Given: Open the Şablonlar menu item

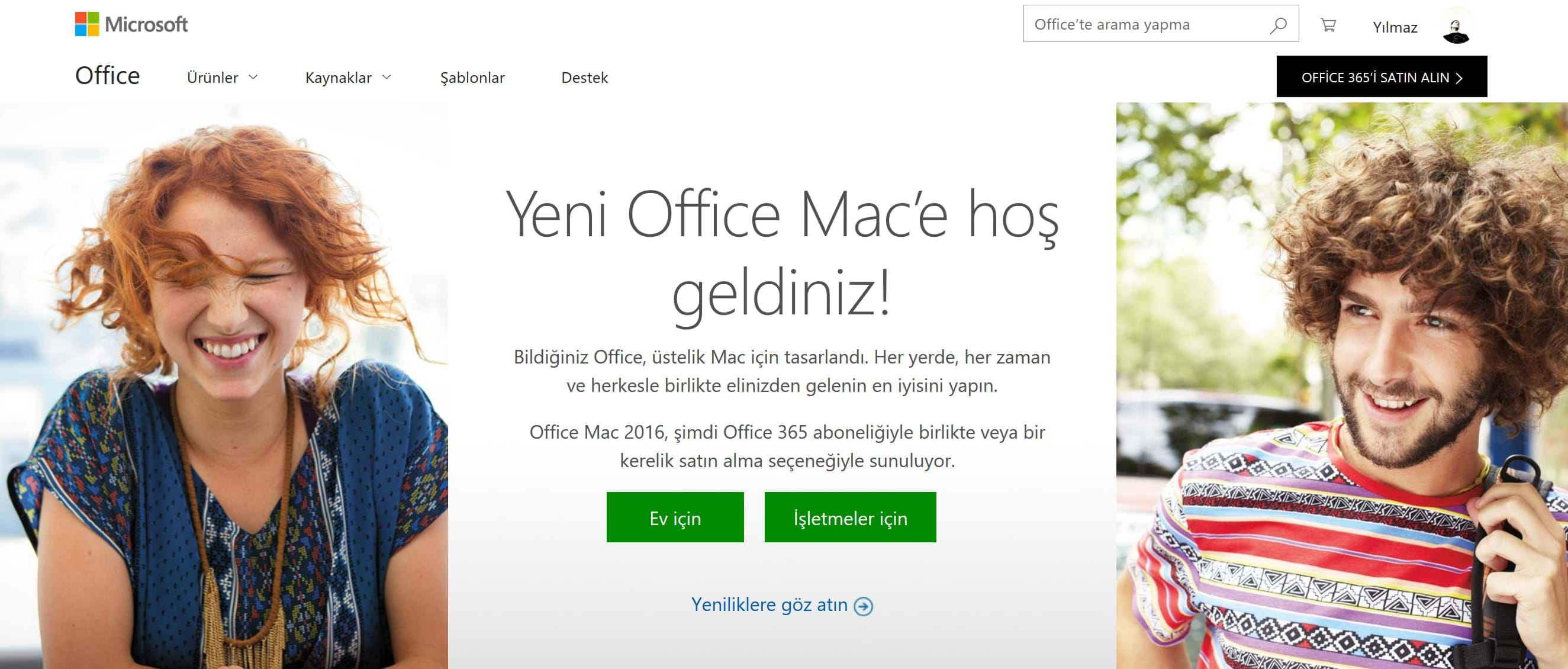Looking at the screenshot, I should point(472,78).
